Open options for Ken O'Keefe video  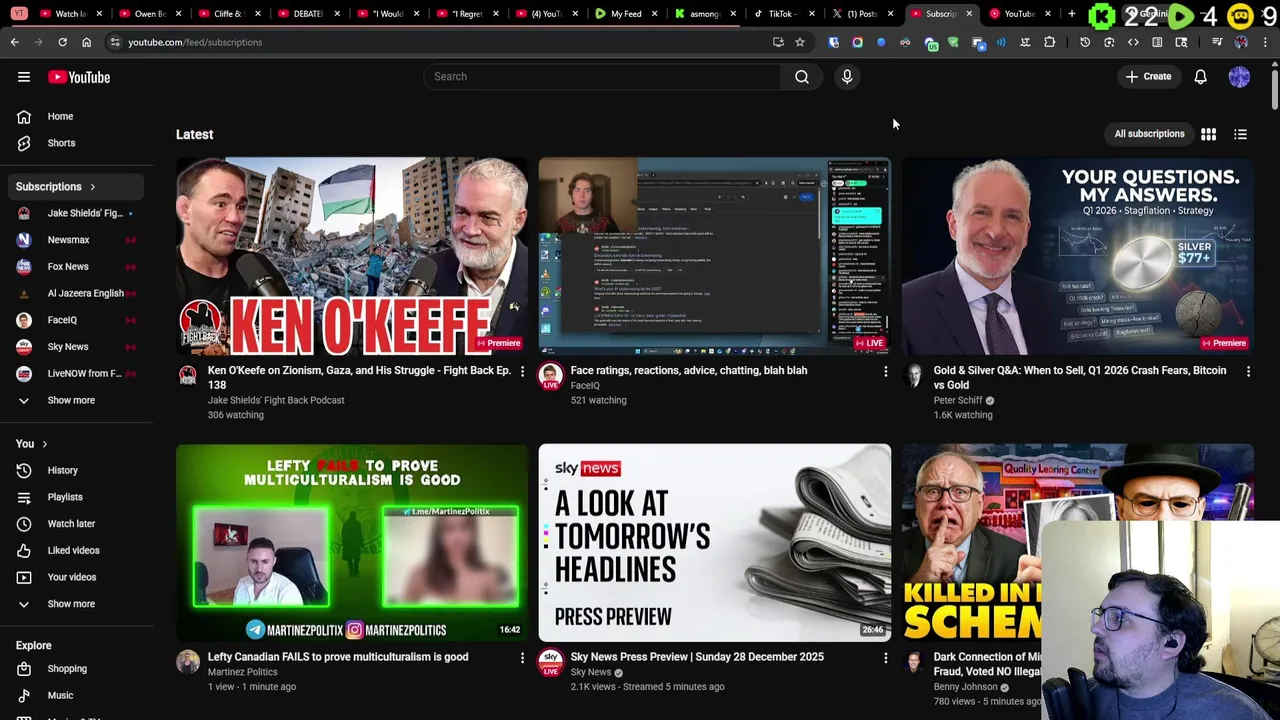click(522, 371)
